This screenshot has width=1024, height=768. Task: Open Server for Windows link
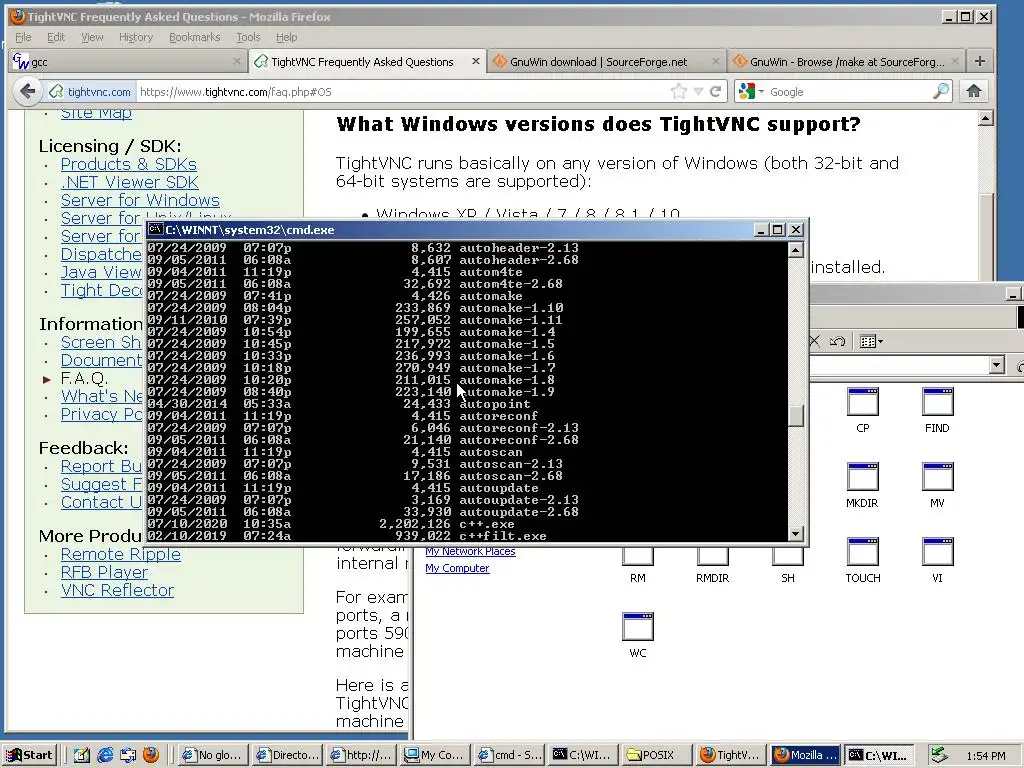coord(140,200)
